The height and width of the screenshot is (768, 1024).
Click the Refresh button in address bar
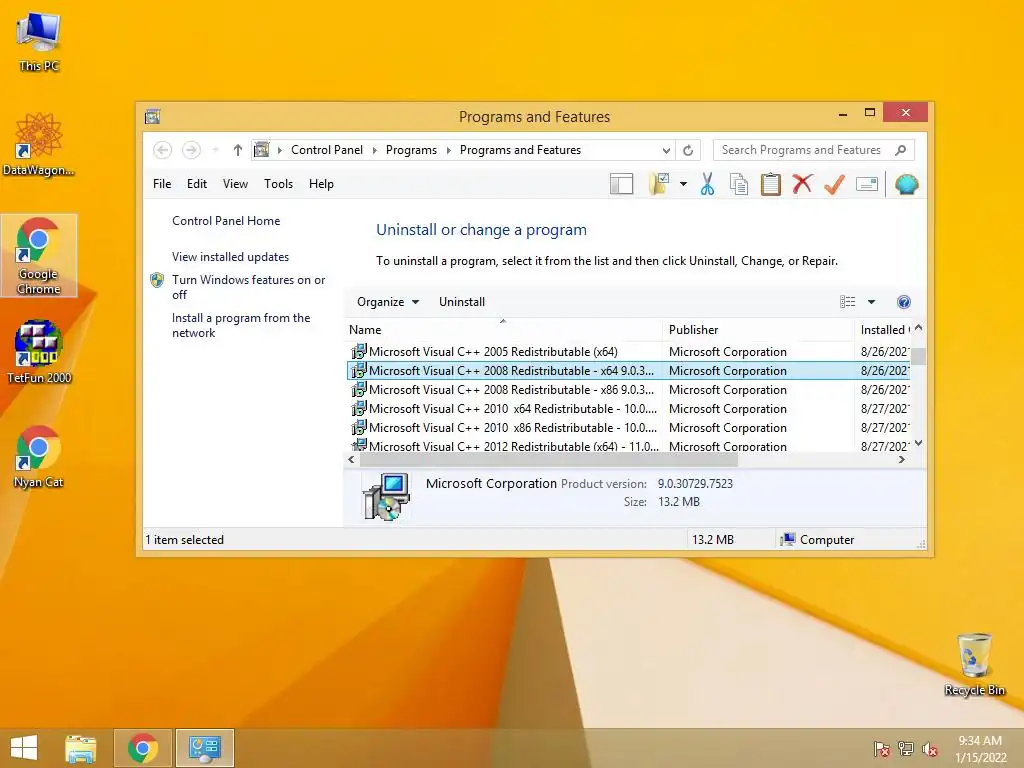pos(688,150)
